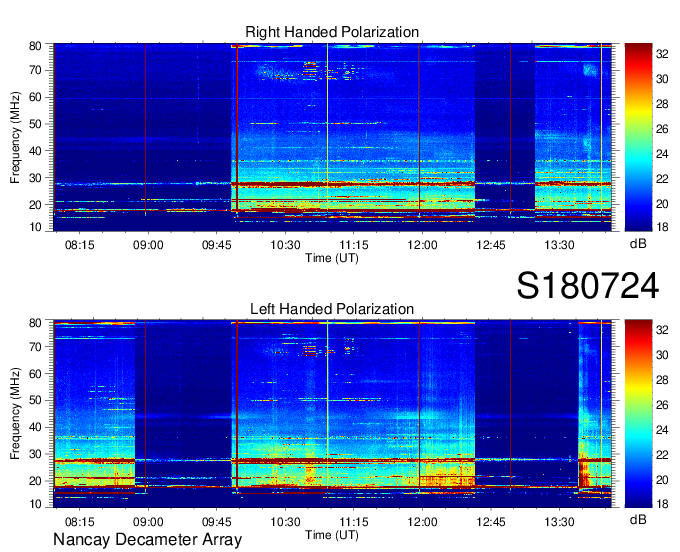Click the upper panel's Frequency (MHz) axis label

[15, 137]
